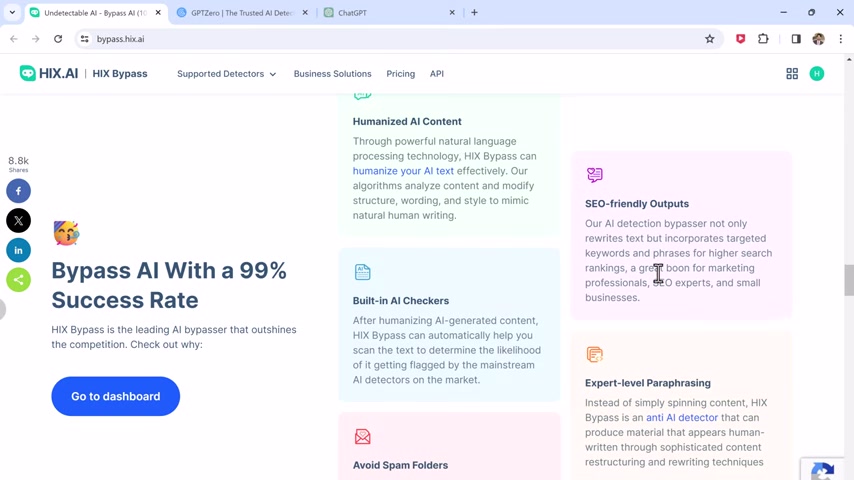Click the Go to dashboard button
Screen dimensions: 854x480
115,396
